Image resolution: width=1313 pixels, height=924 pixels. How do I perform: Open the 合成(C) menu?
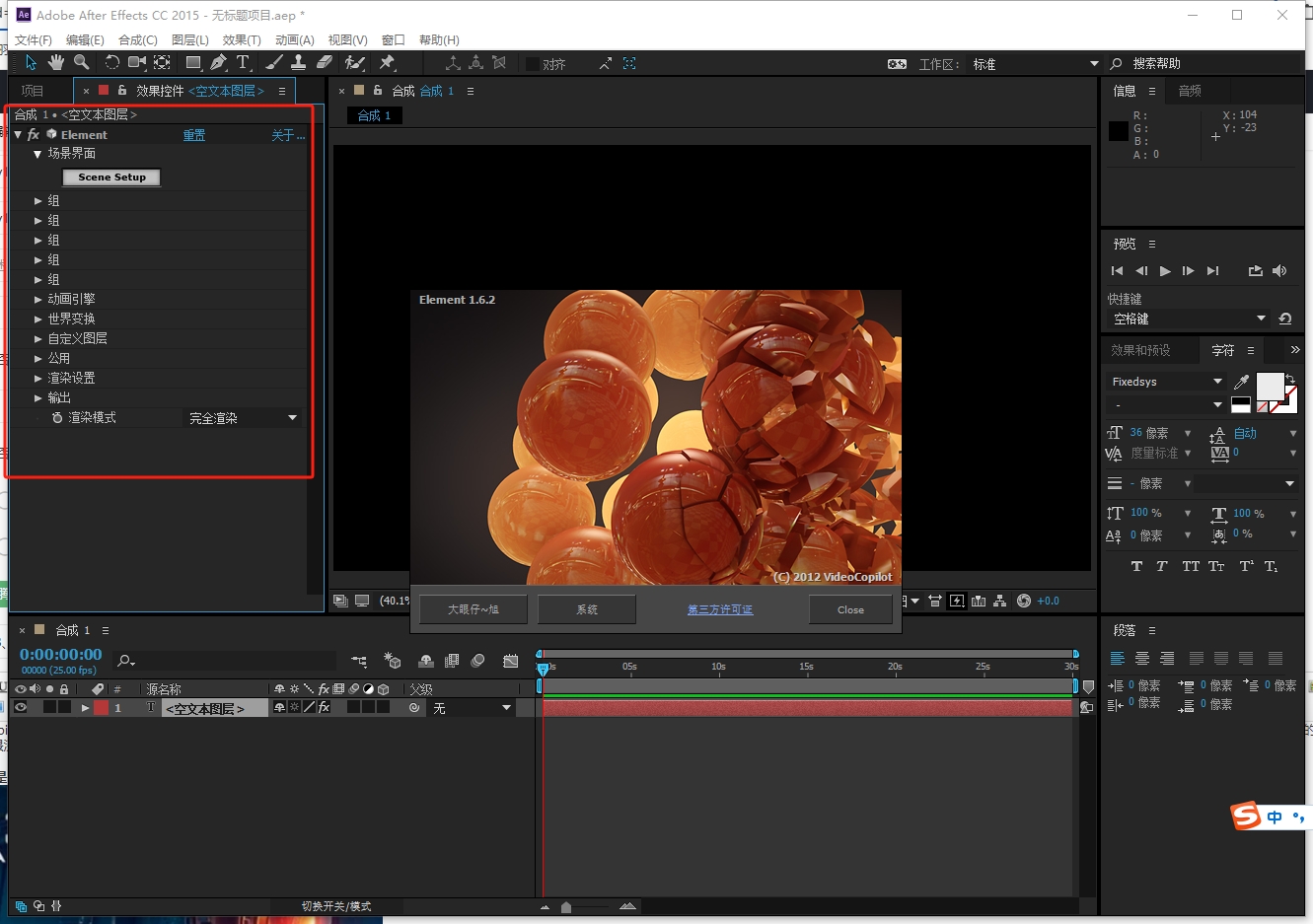[138, 40]
